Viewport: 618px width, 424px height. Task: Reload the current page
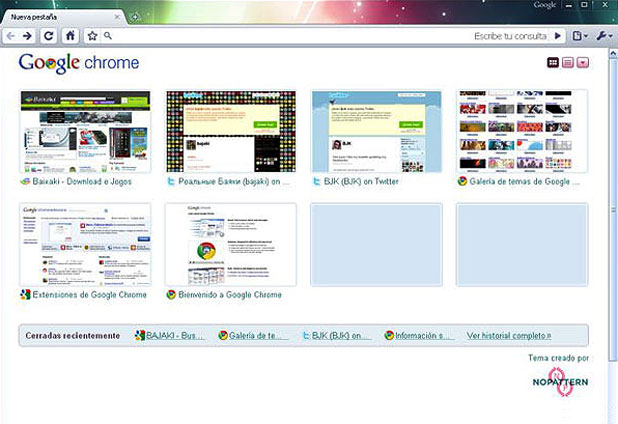(x=49, y=36)
